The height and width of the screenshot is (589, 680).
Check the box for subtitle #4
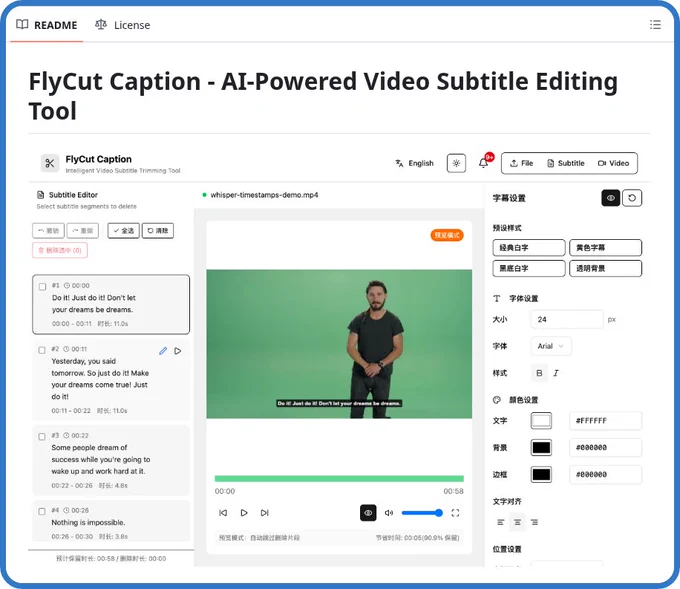[x=42, y=511]
